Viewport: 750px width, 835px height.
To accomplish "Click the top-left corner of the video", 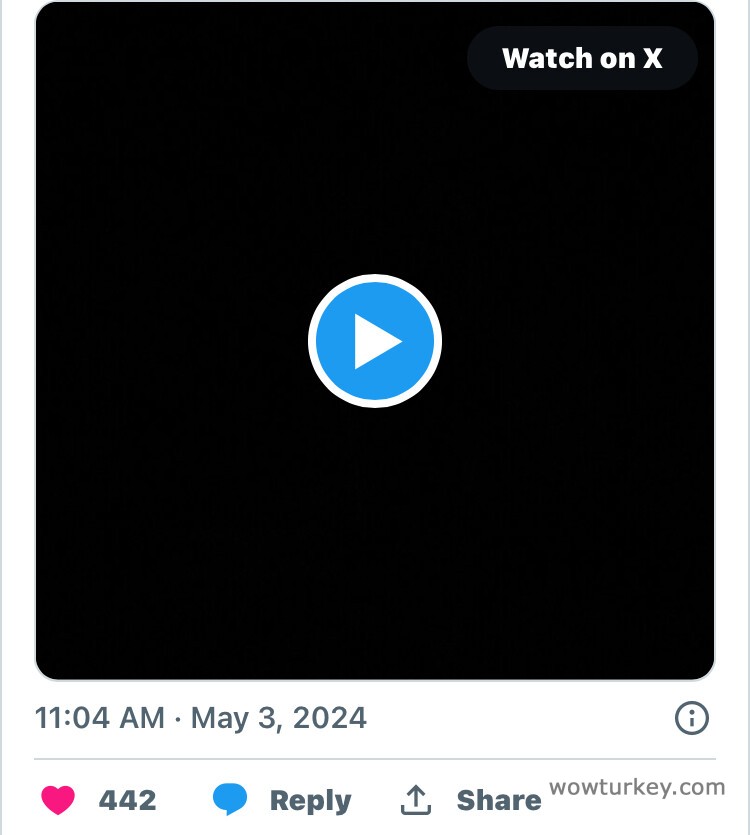I will tap(60, 25).
